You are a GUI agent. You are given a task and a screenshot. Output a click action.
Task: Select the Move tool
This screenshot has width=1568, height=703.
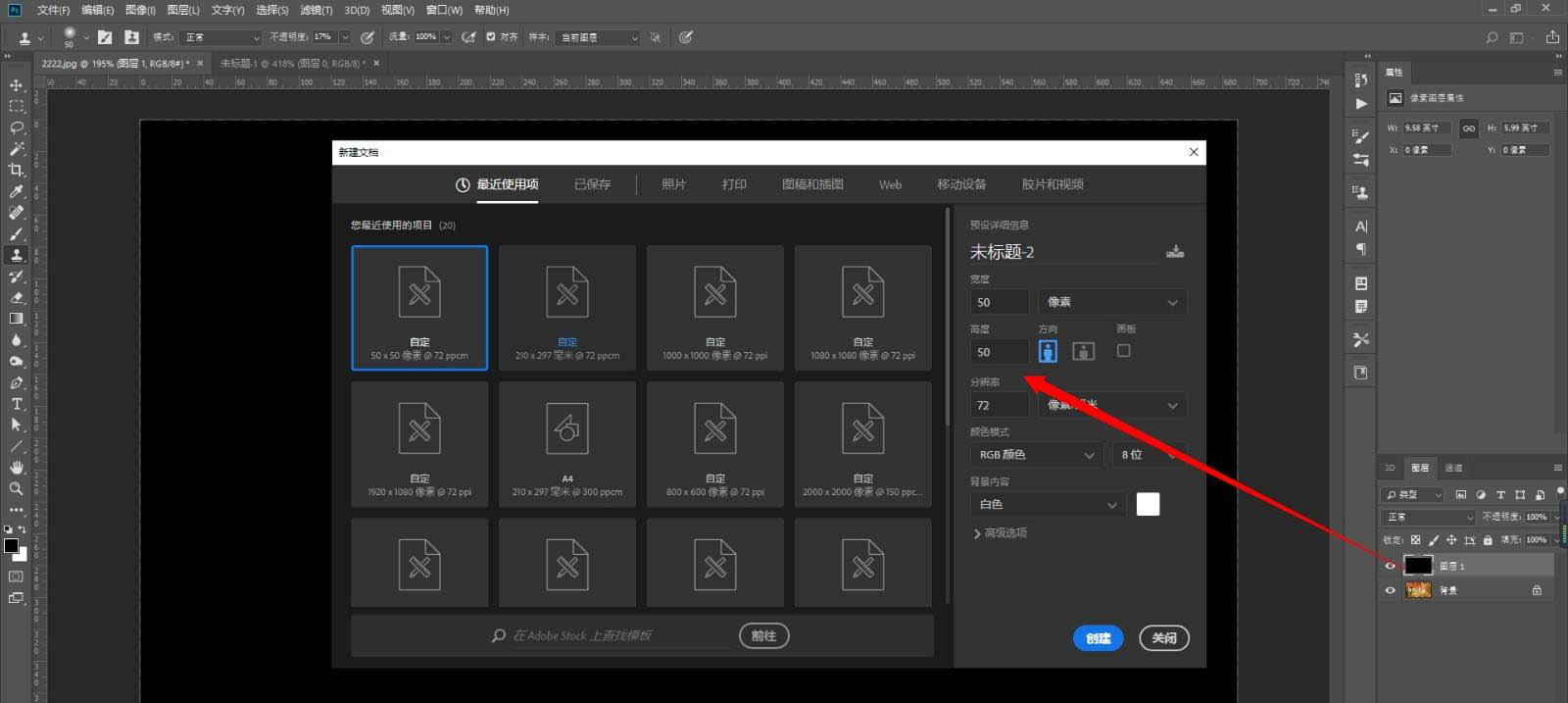tap(17, 84)
